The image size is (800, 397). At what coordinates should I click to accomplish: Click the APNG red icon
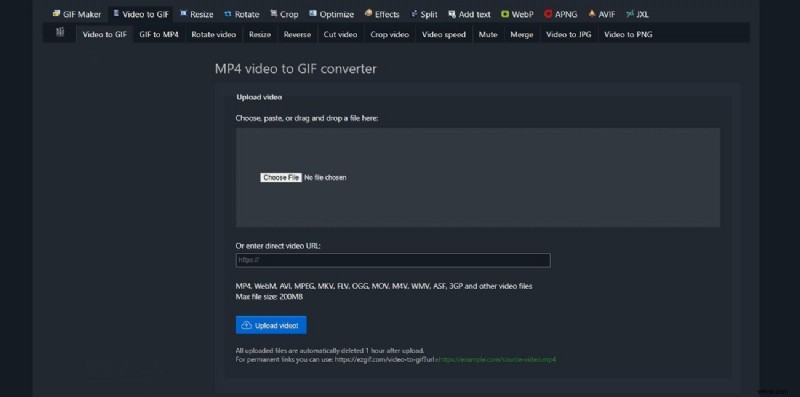548,14
